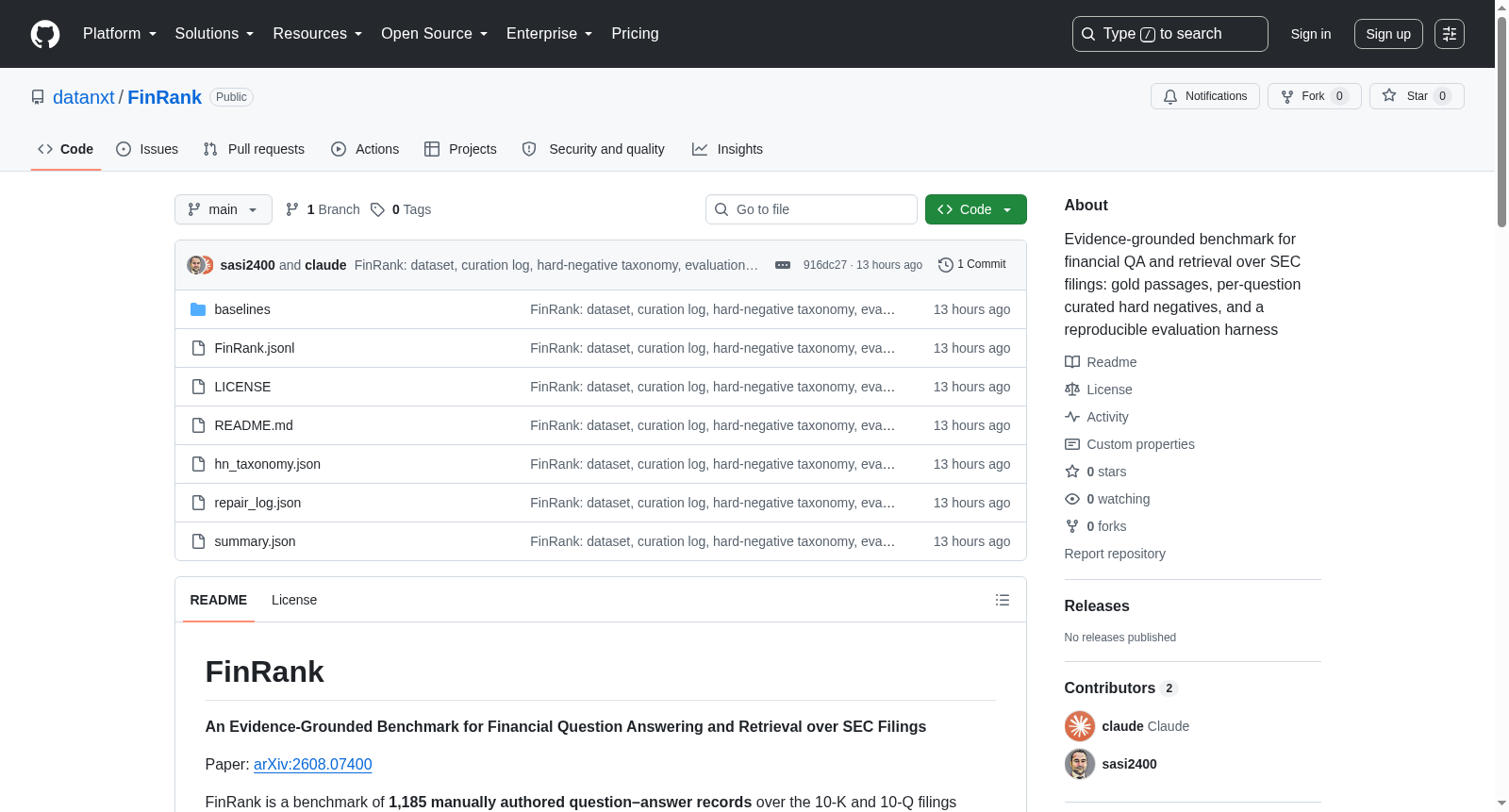
Task: Fork the FinRank repository
Action: (x=1315, y=96)
